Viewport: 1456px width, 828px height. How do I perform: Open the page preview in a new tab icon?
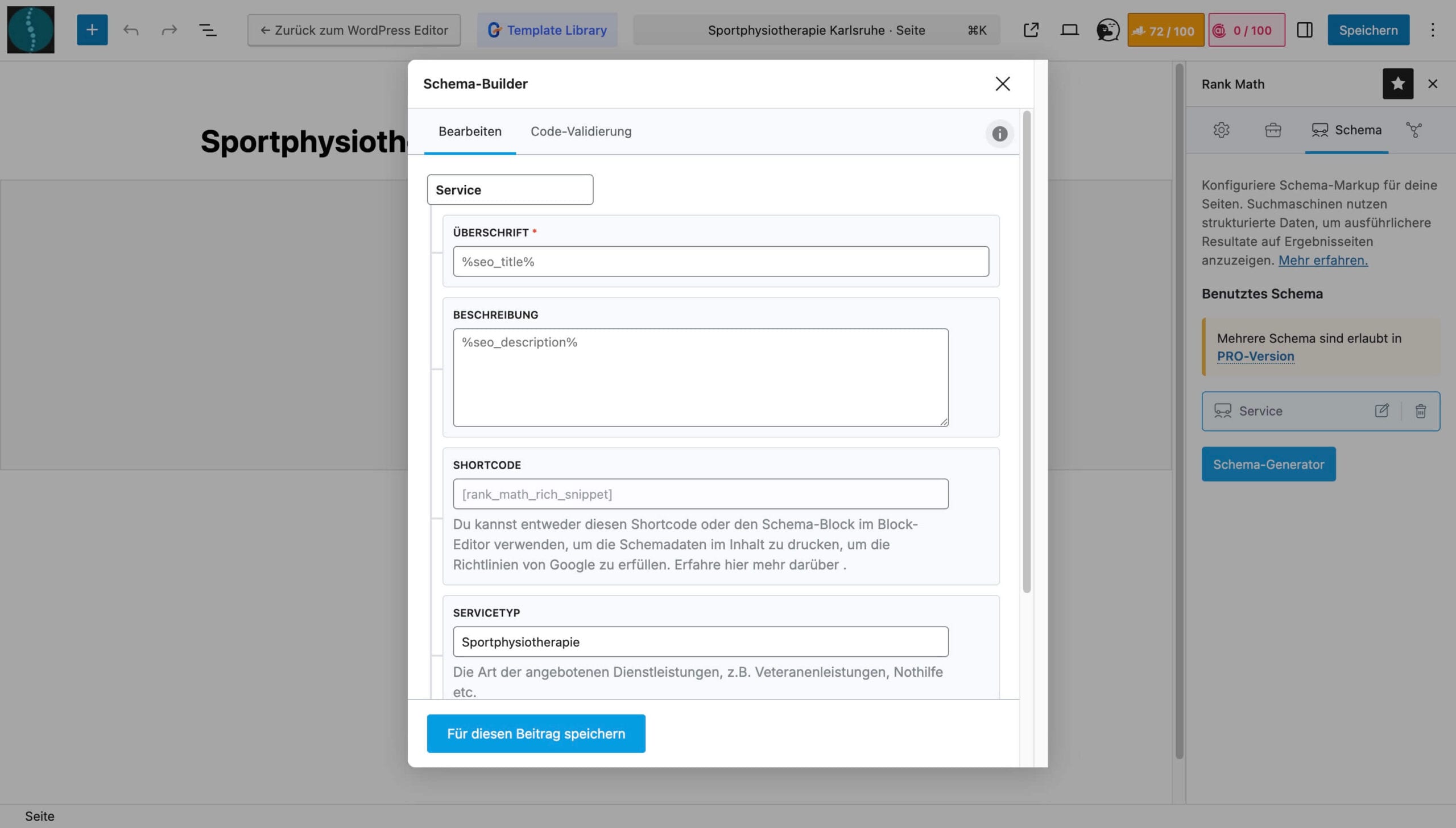point(1031,30)
